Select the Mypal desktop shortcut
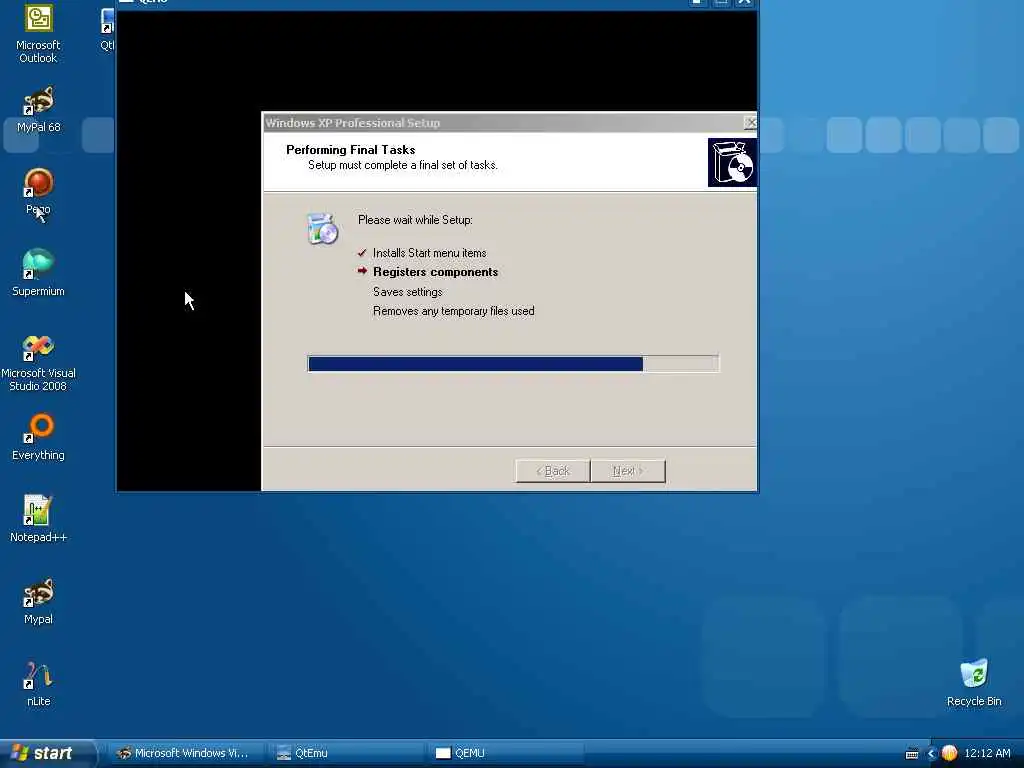Screen dimensions: 1024x768 pos(38,601)
